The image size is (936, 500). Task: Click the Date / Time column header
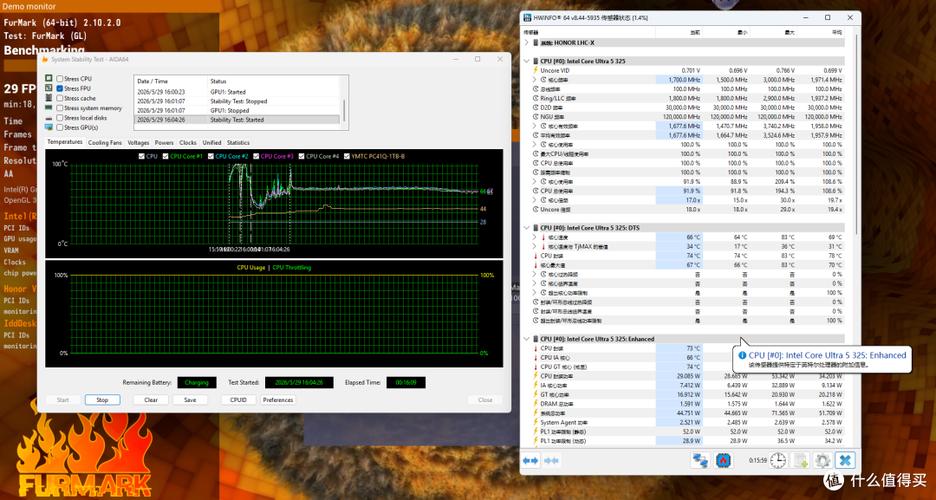[x=171, y=81]
